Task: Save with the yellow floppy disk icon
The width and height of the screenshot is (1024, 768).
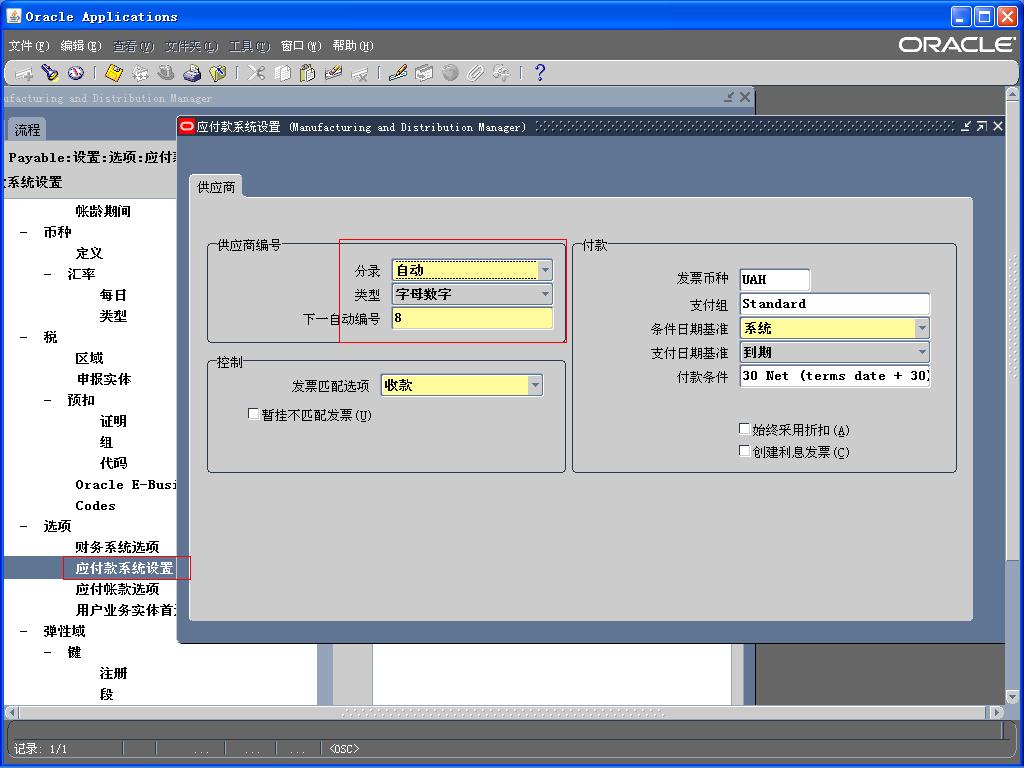Action: tap(114, 73)
